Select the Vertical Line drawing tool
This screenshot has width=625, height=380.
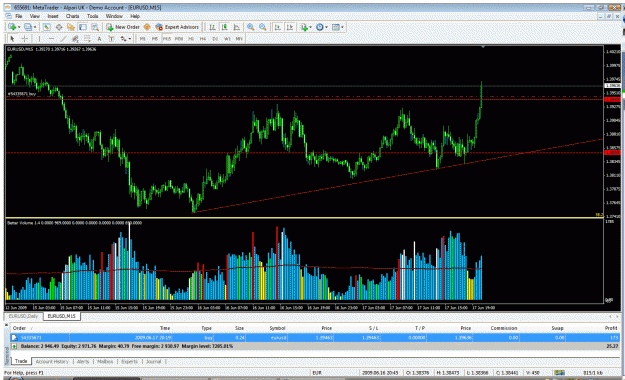click(39, 39)
